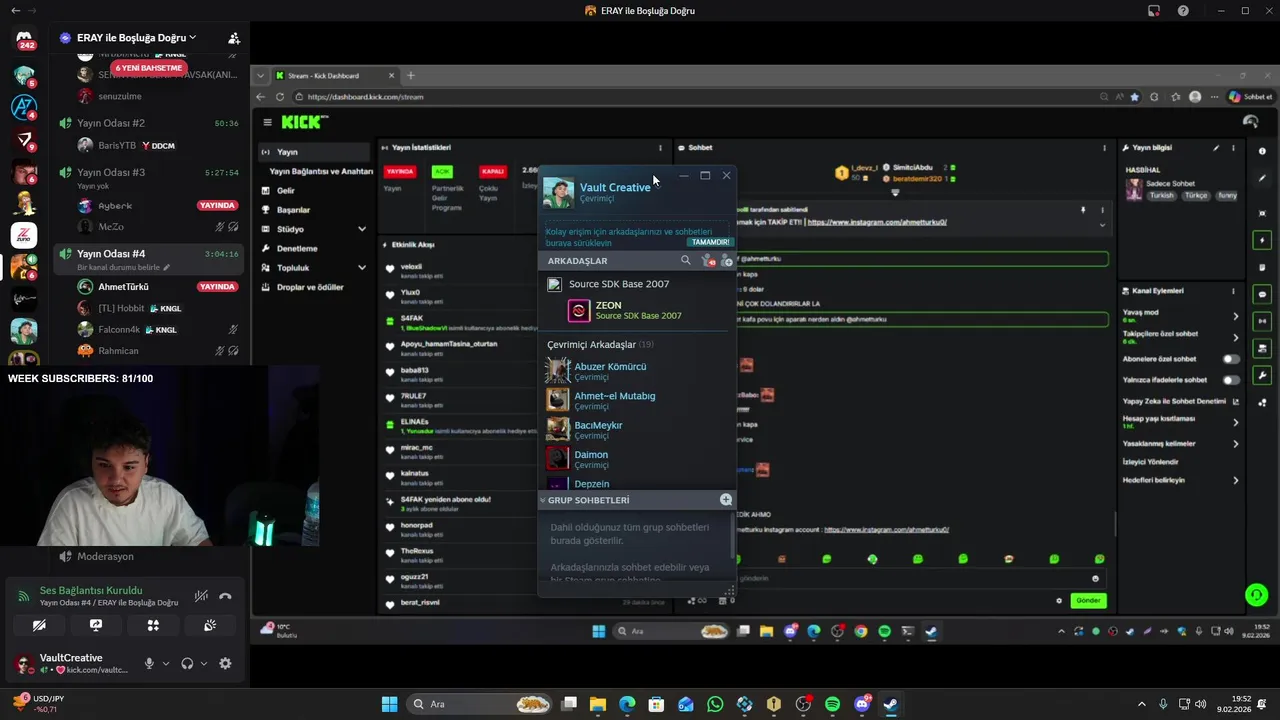Open Activities launcher in voice panel

click(153, 625)
